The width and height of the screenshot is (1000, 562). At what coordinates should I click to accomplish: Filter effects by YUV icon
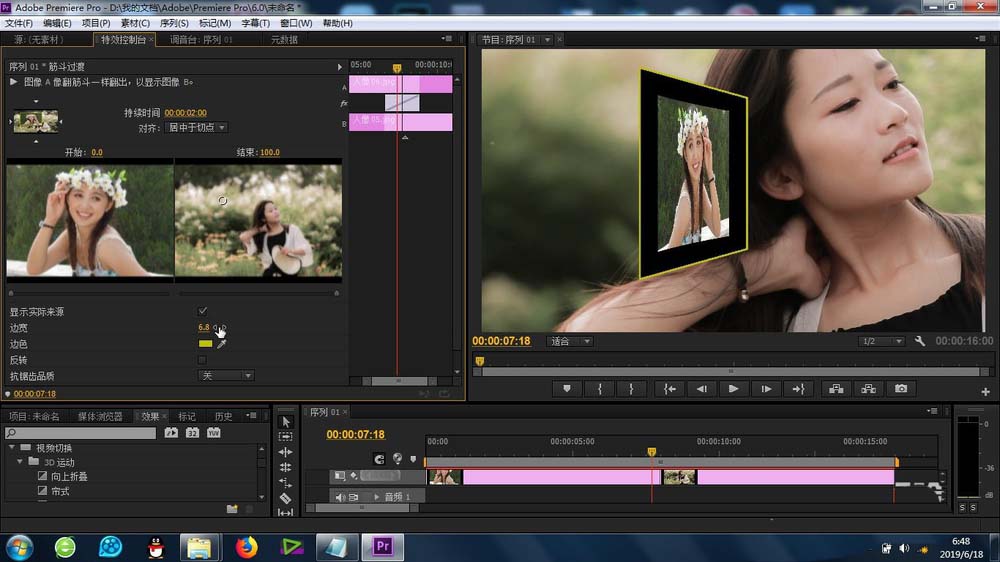[214, 433]
